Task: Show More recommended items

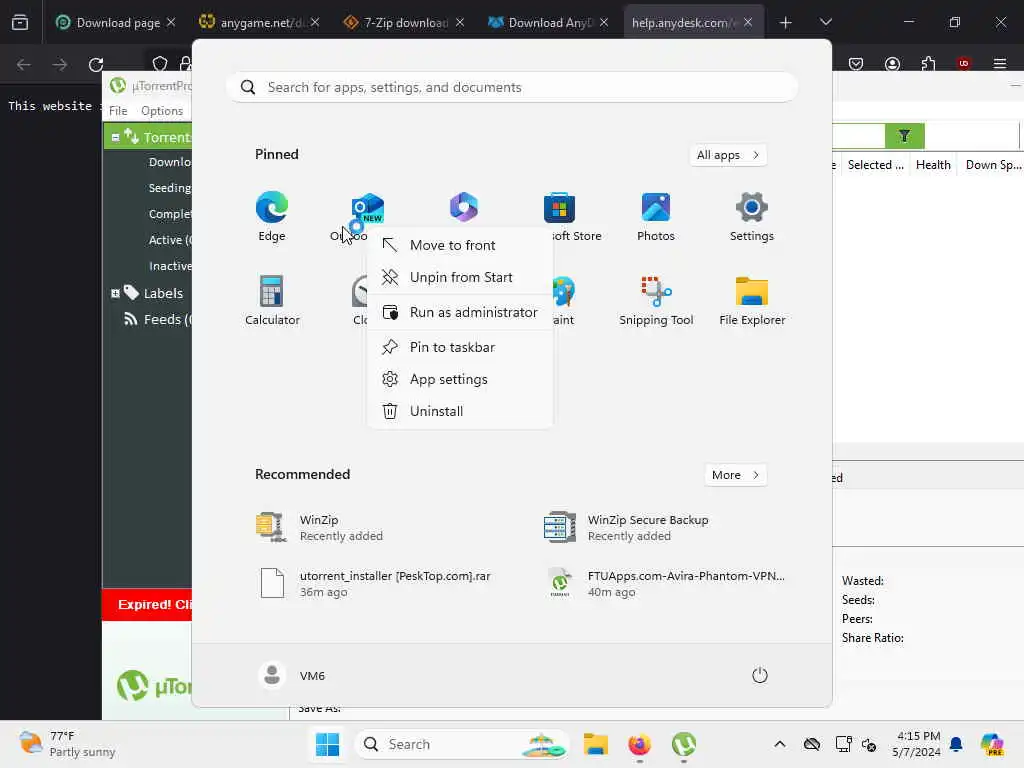Action: tap(735, 475)
